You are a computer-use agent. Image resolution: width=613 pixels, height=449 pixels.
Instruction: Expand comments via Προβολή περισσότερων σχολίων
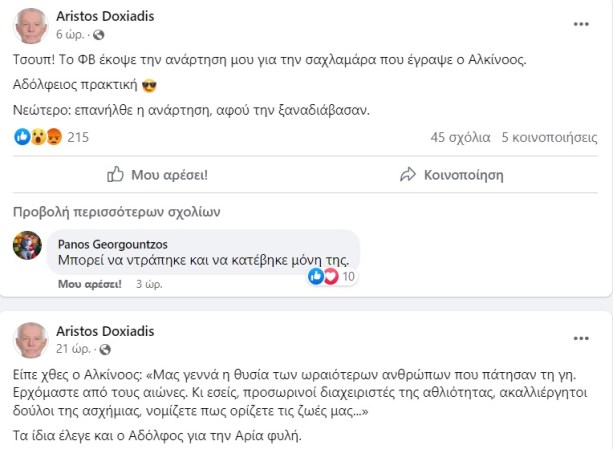pos(116,211)
